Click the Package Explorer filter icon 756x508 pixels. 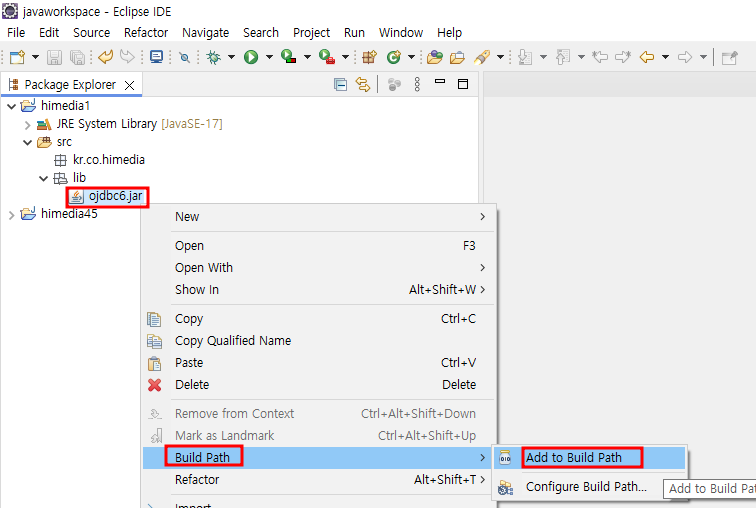coord(394,85)
